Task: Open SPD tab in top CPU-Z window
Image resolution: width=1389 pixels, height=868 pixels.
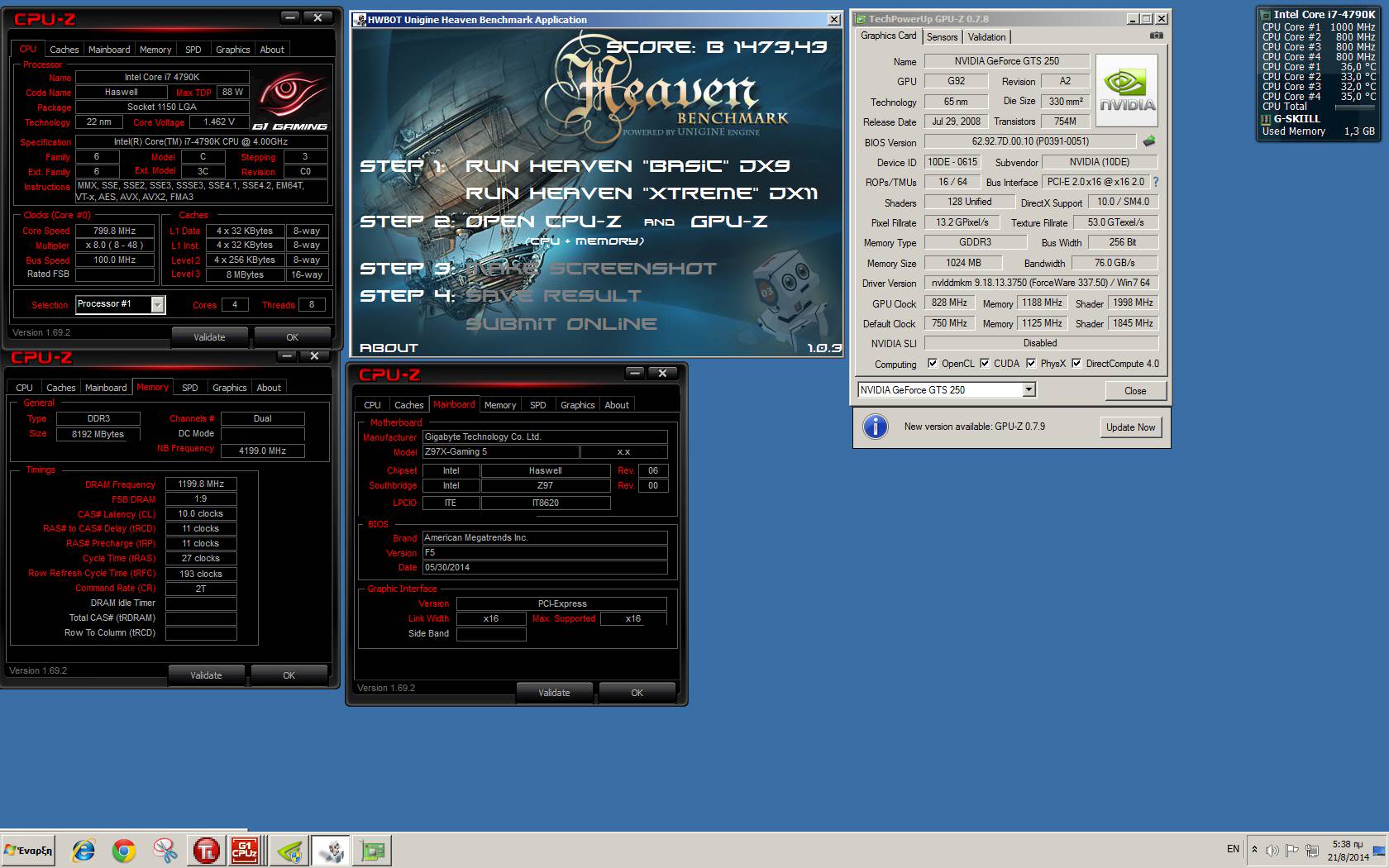Action: click(x=193, y=50)
